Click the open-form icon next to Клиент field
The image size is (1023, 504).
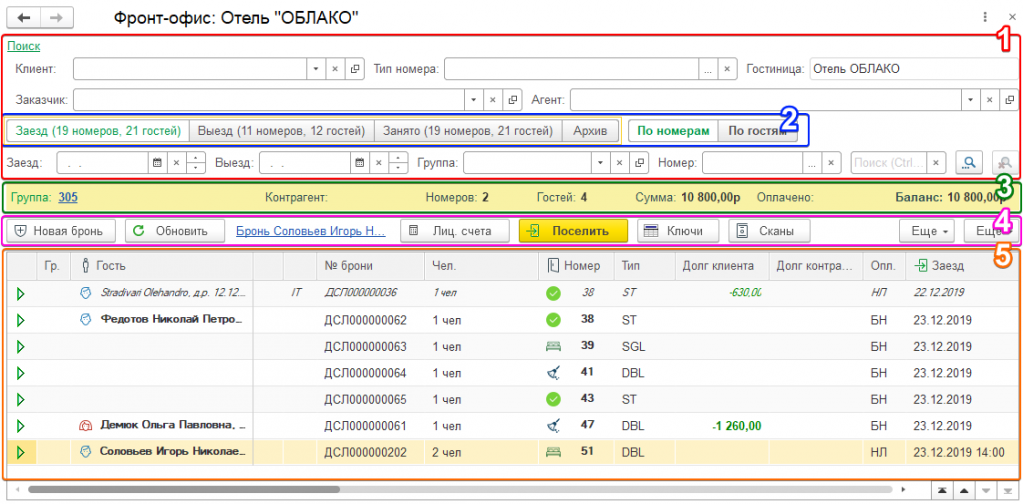pyautogui.click(x=354, y=69)
